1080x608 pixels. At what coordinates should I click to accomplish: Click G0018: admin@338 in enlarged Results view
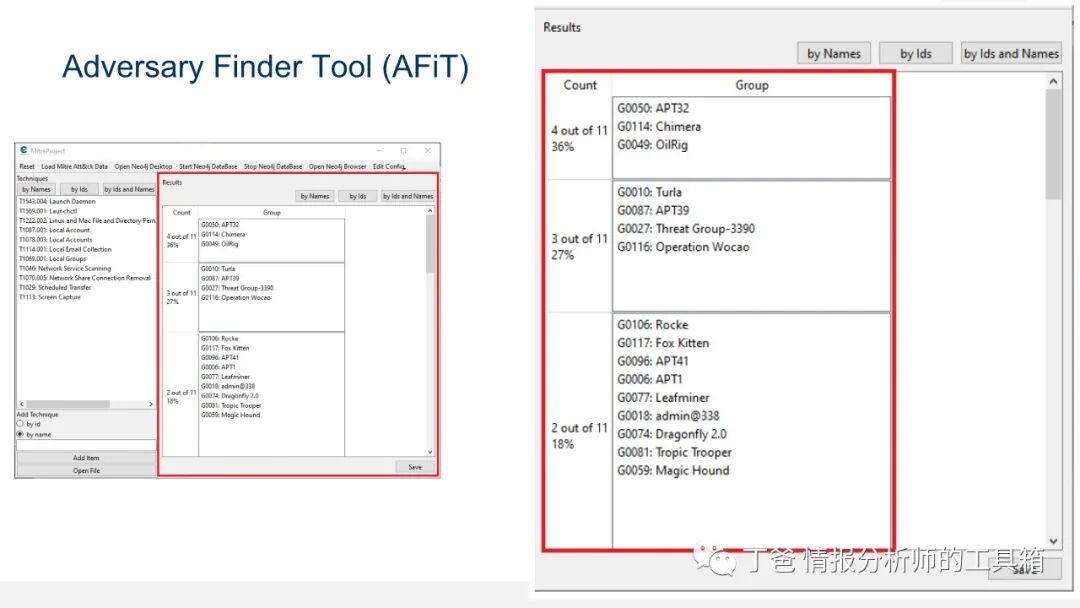click(668, 416)
